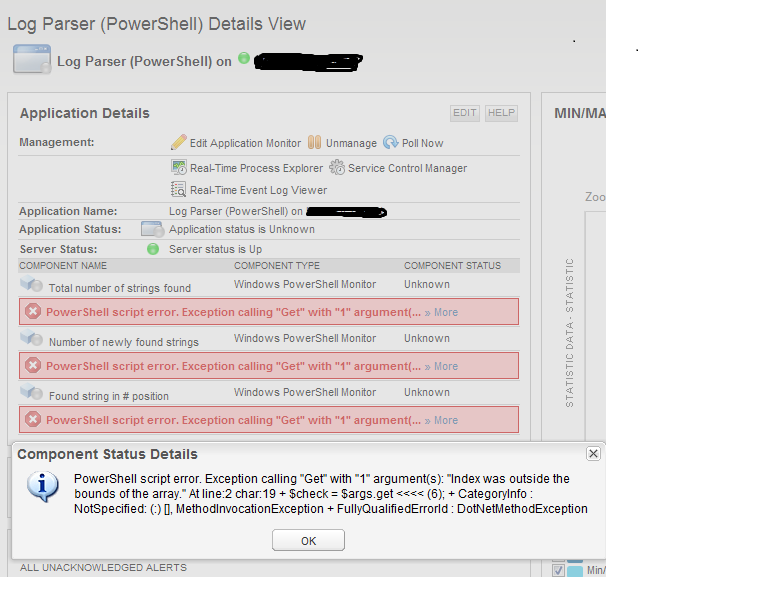768x614 pixels.
Task: Click error icon under Number of newly found strings
Action: click(33, 365)
